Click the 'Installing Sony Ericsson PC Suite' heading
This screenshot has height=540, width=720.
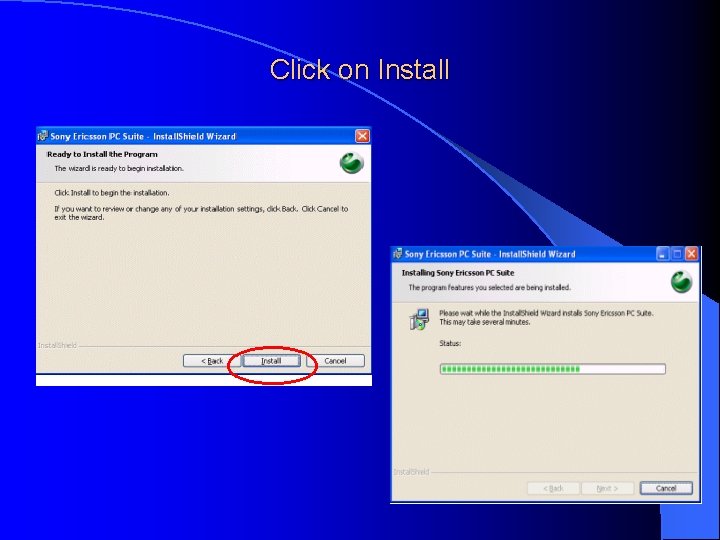[458, 273]
